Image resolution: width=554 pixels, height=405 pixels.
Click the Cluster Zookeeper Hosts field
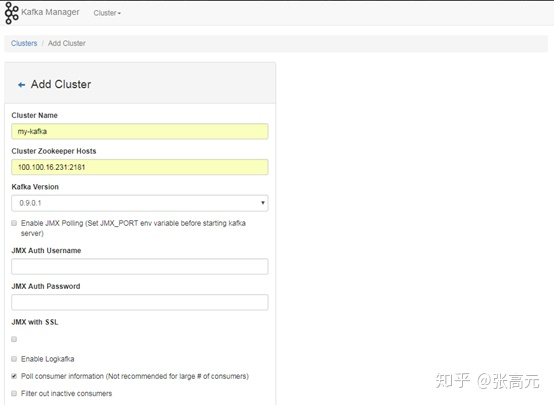(140, 167)
